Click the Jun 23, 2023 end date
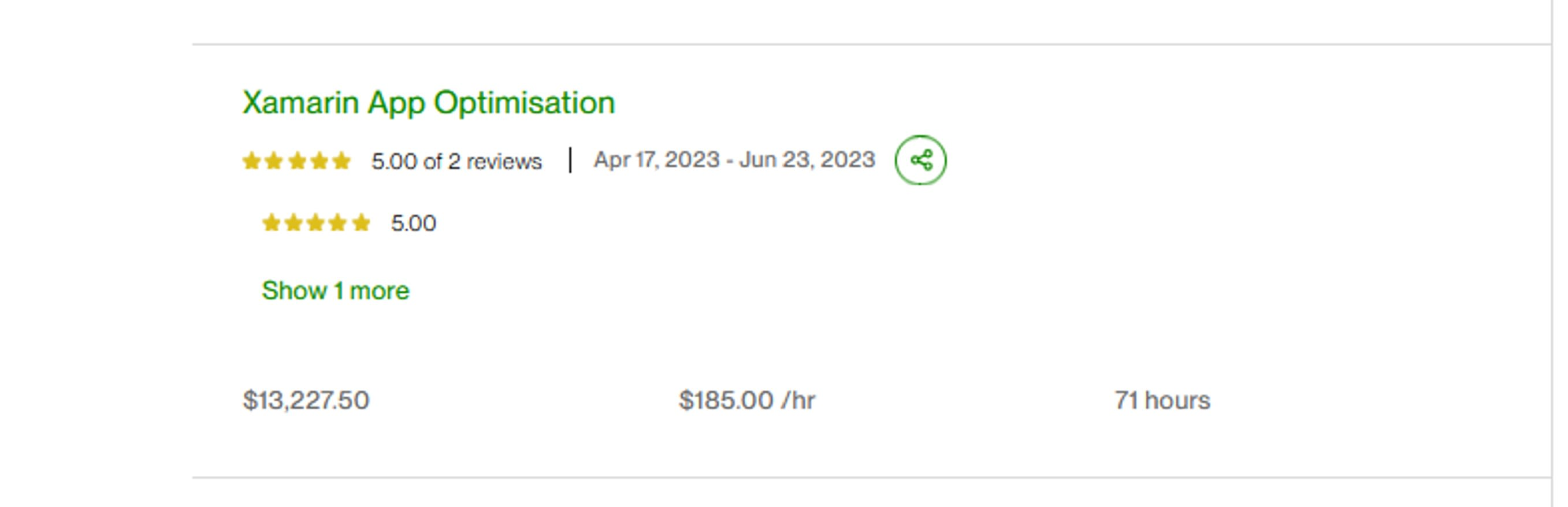This screenshot has height=507, width=1568. coord(807,159)
